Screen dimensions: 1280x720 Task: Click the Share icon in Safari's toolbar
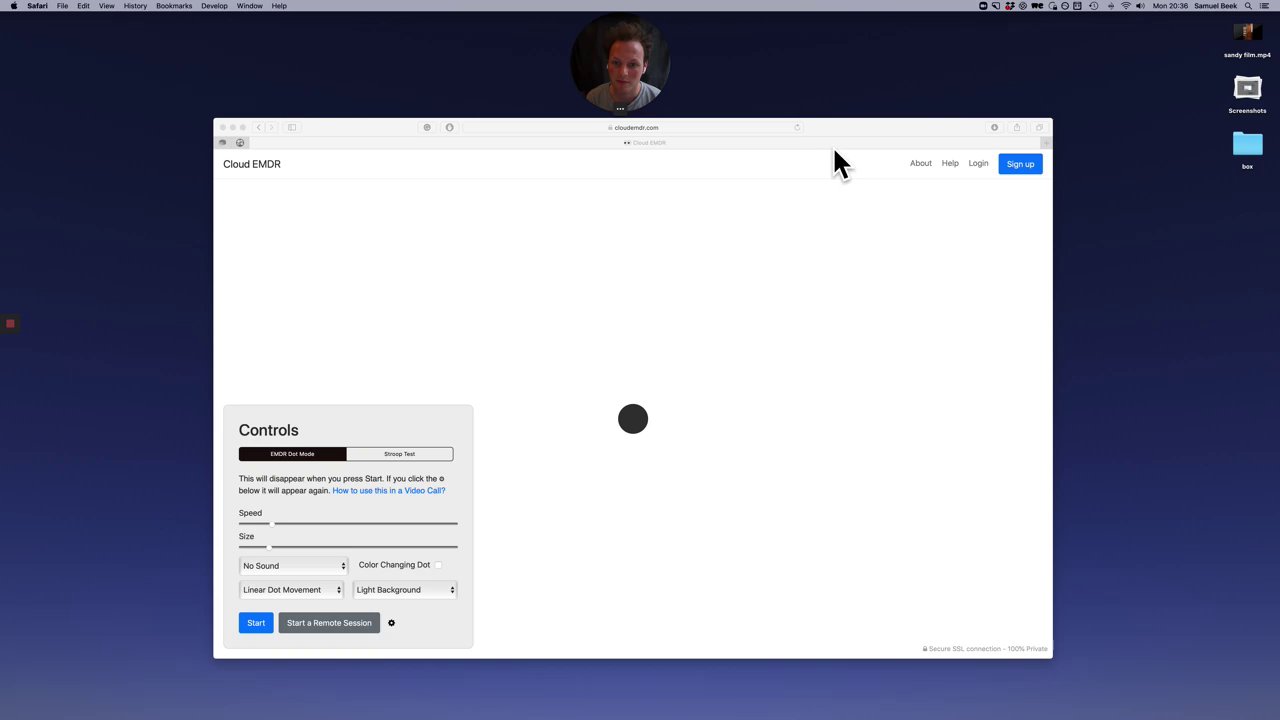coord(1017,127)
